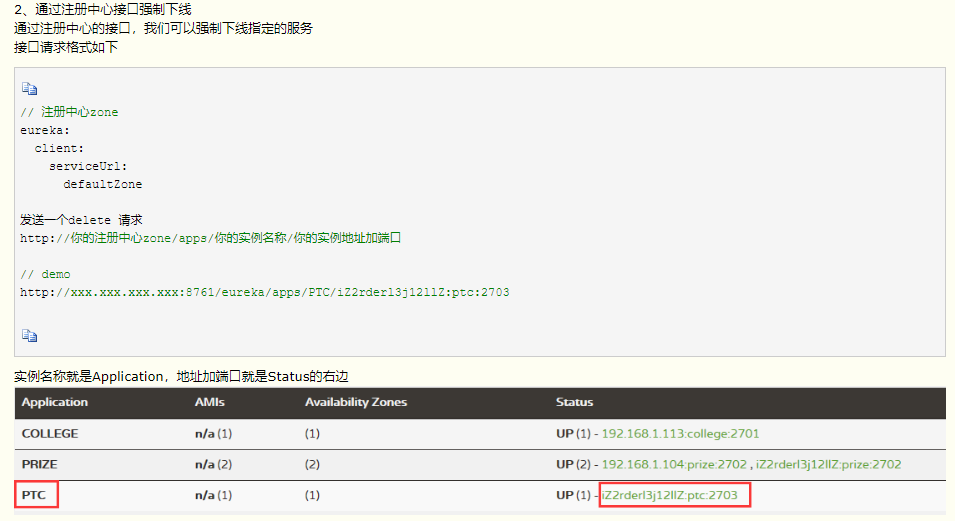Click the 'eureka:' code line
The width and height of the screenshot is (955, 521).
[45, 130]
